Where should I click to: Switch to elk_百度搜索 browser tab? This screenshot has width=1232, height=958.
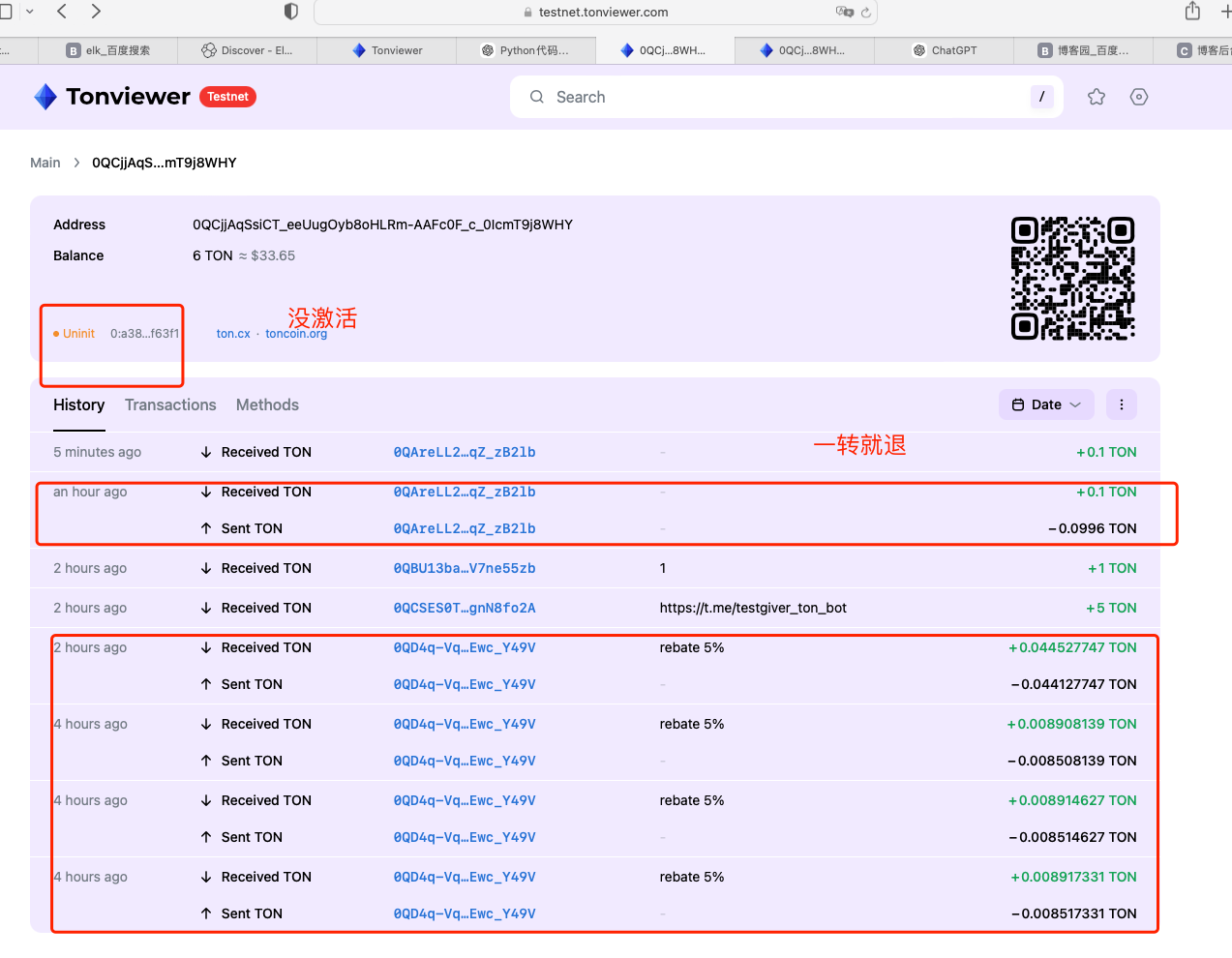pyautogui.click(x=107, y=50)
